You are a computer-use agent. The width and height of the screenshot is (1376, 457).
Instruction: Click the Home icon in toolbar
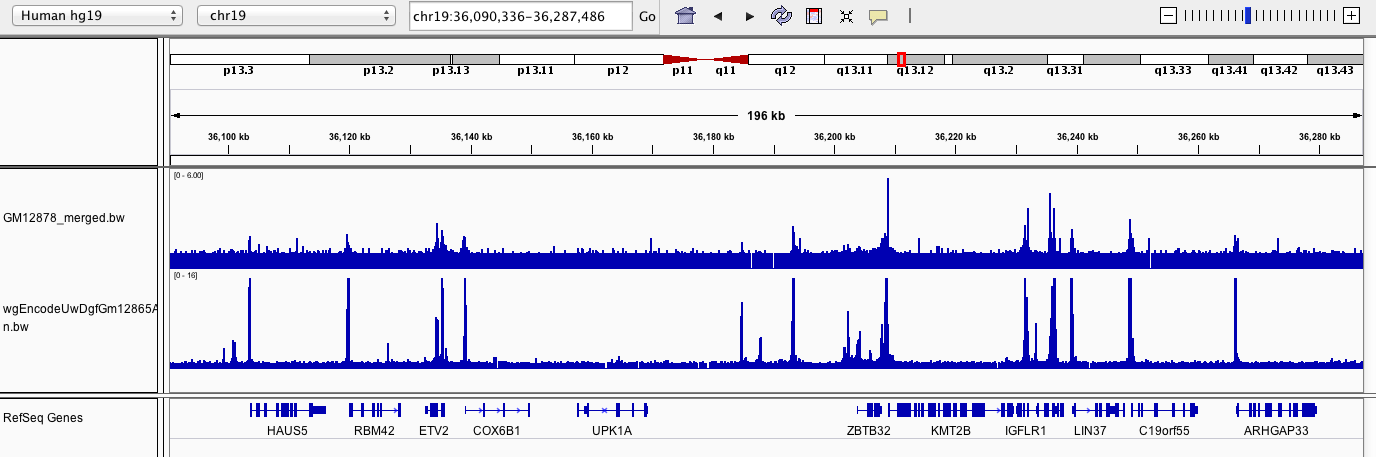[685, 16]
